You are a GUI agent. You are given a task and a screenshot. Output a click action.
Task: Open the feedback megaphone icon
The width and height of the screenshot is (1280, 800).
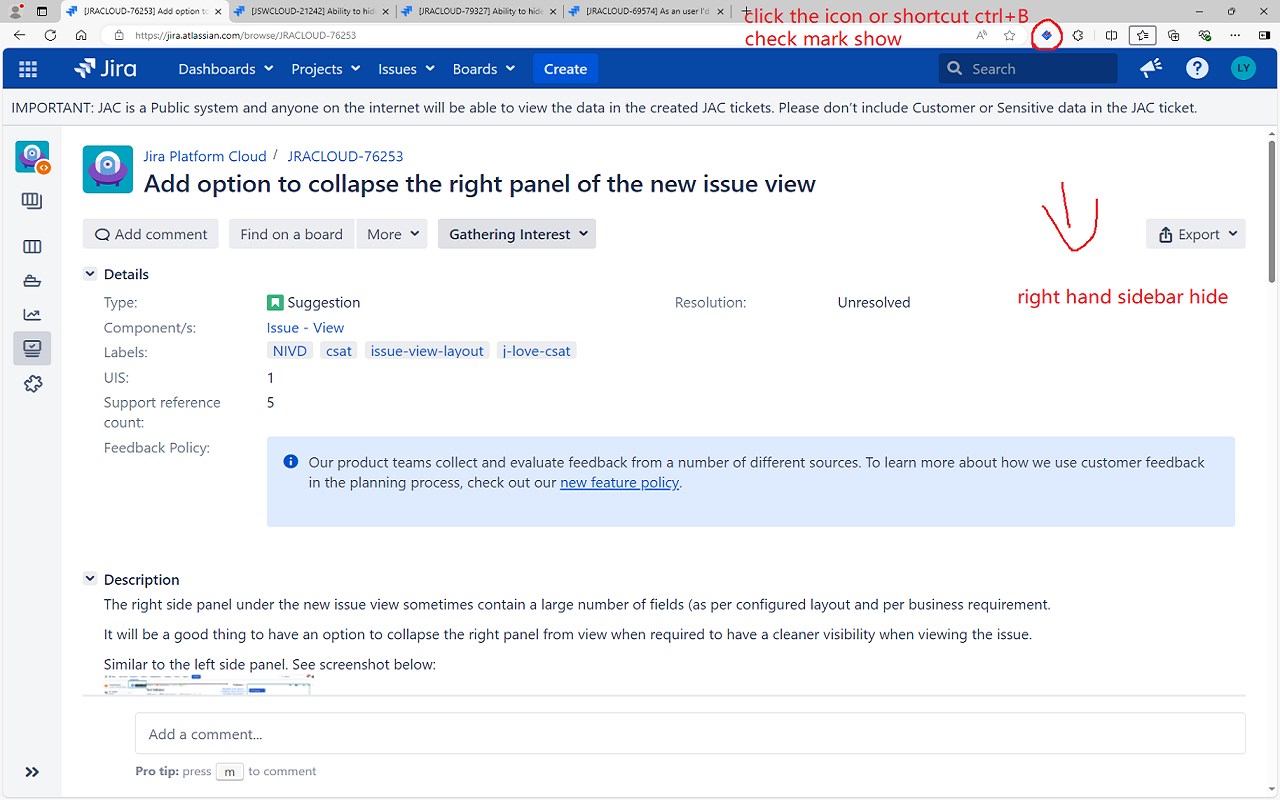[x=1151, y=68]
